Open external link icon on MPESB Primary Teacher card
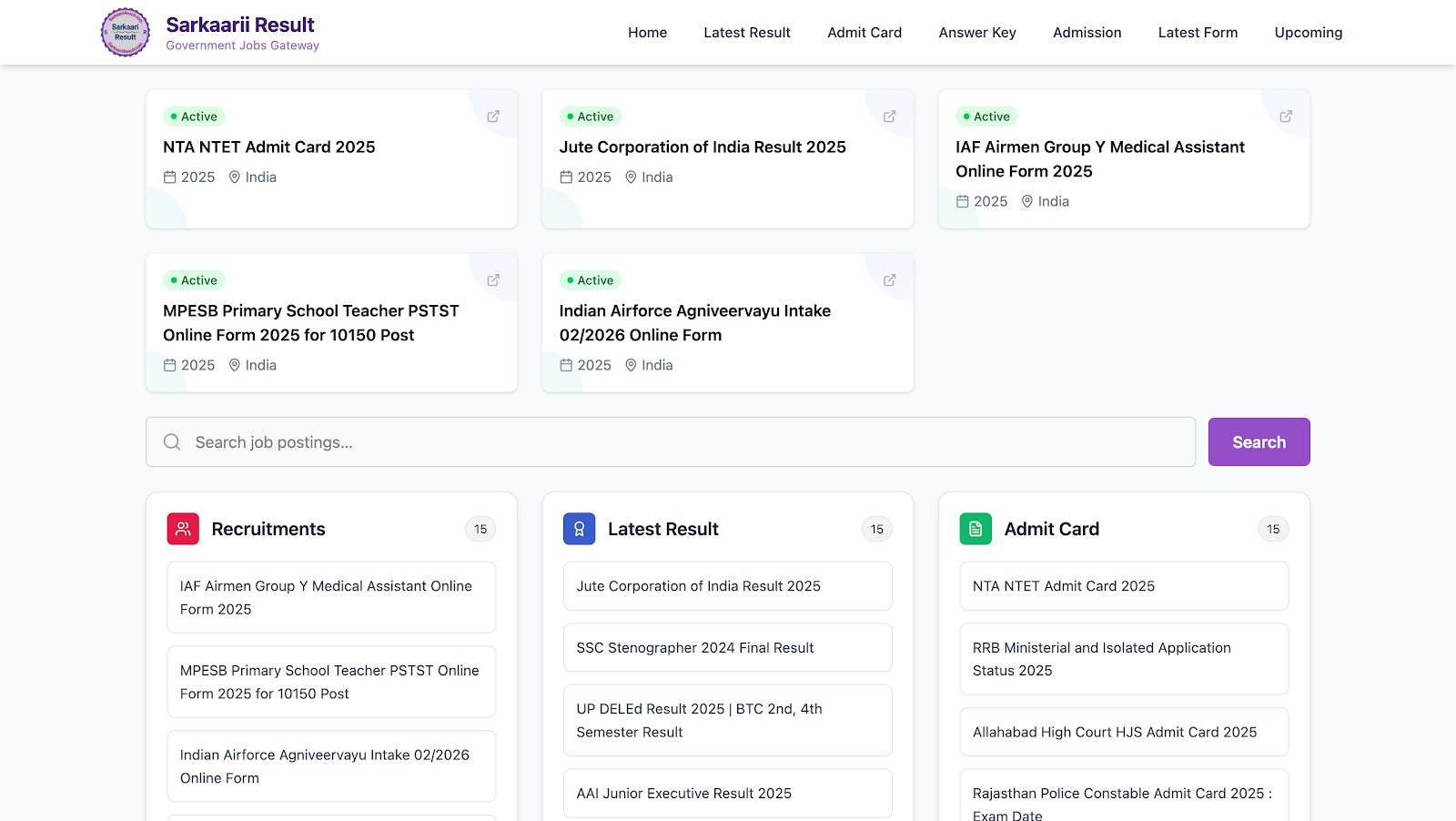Image resolution: width=1456 pixels, height=821 pixels. pyautogui.click(x=493, y=280)
